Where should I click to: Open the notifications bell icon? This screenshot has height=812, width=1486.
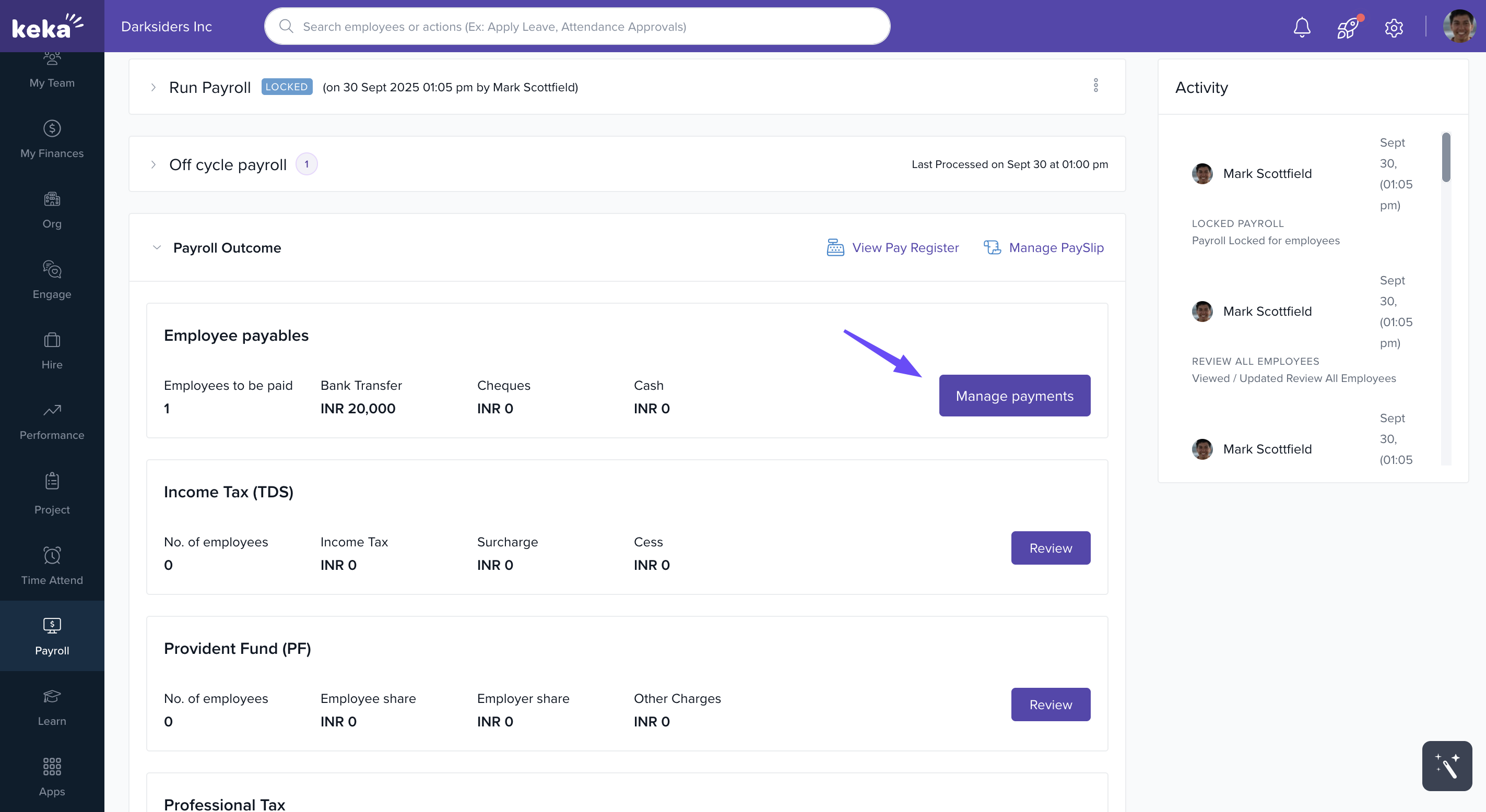tap(1301, 27)
